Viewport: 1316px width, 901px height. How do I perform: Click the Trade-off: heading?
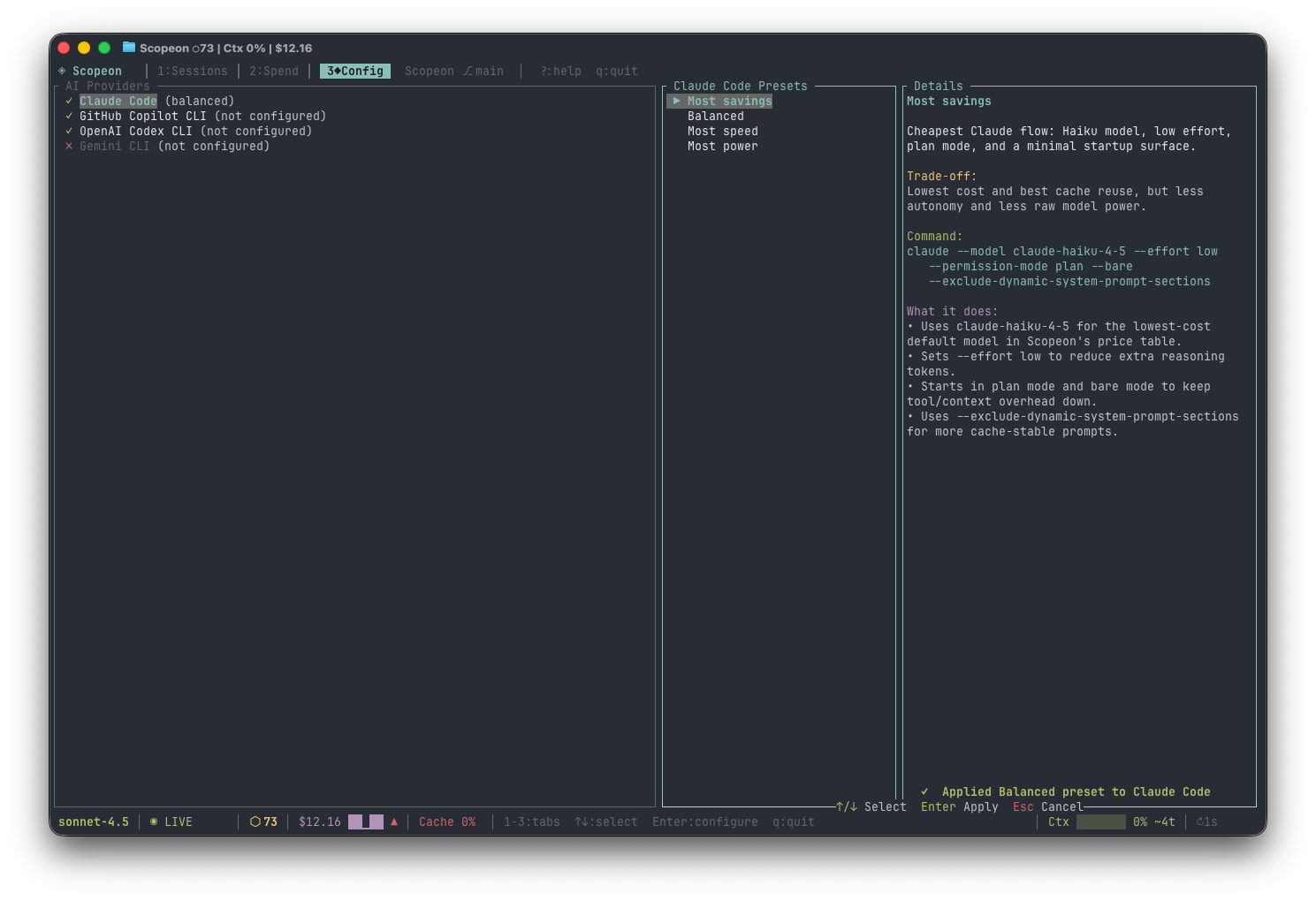[942, 176]
